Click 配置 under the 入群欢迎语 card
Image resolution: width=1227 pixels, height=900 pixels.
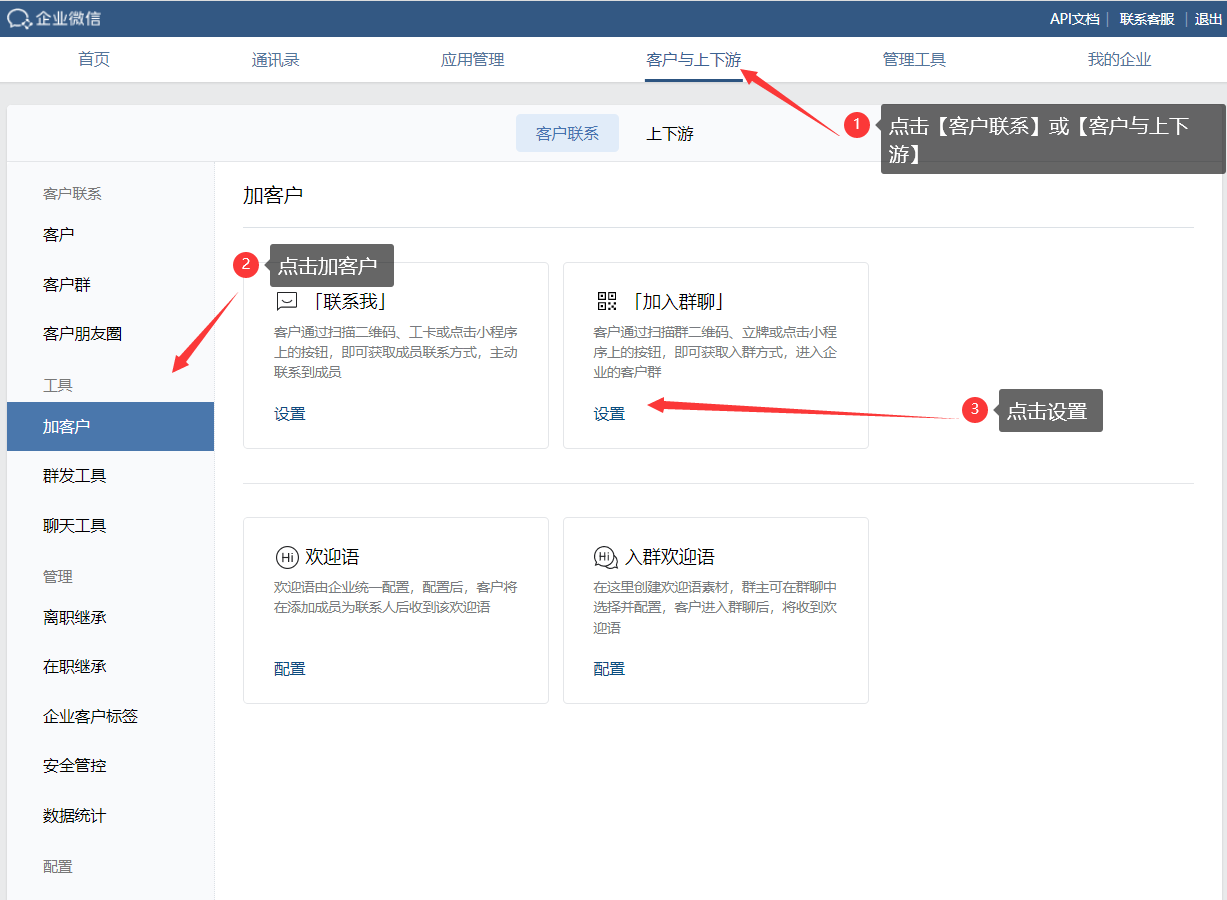point(609,669)
